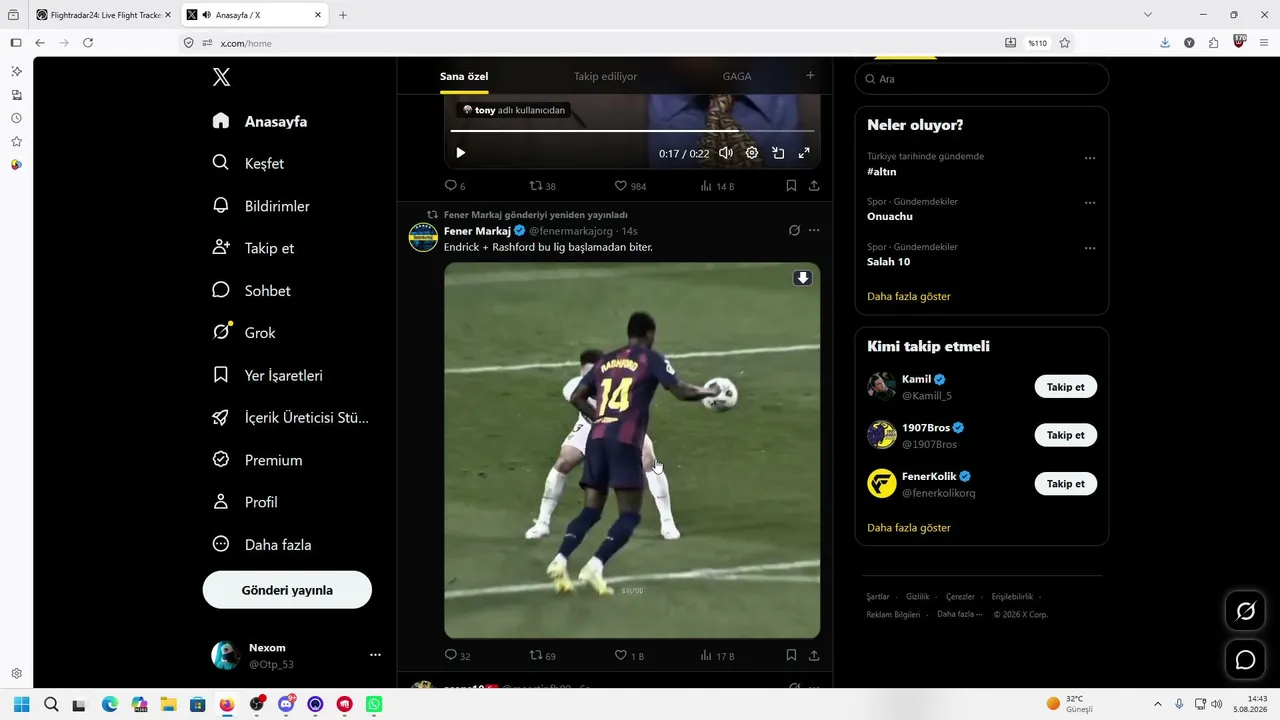Switch to the Takip ediyor tab
The image size is (1280, 720).
click(x=605, y=76)
